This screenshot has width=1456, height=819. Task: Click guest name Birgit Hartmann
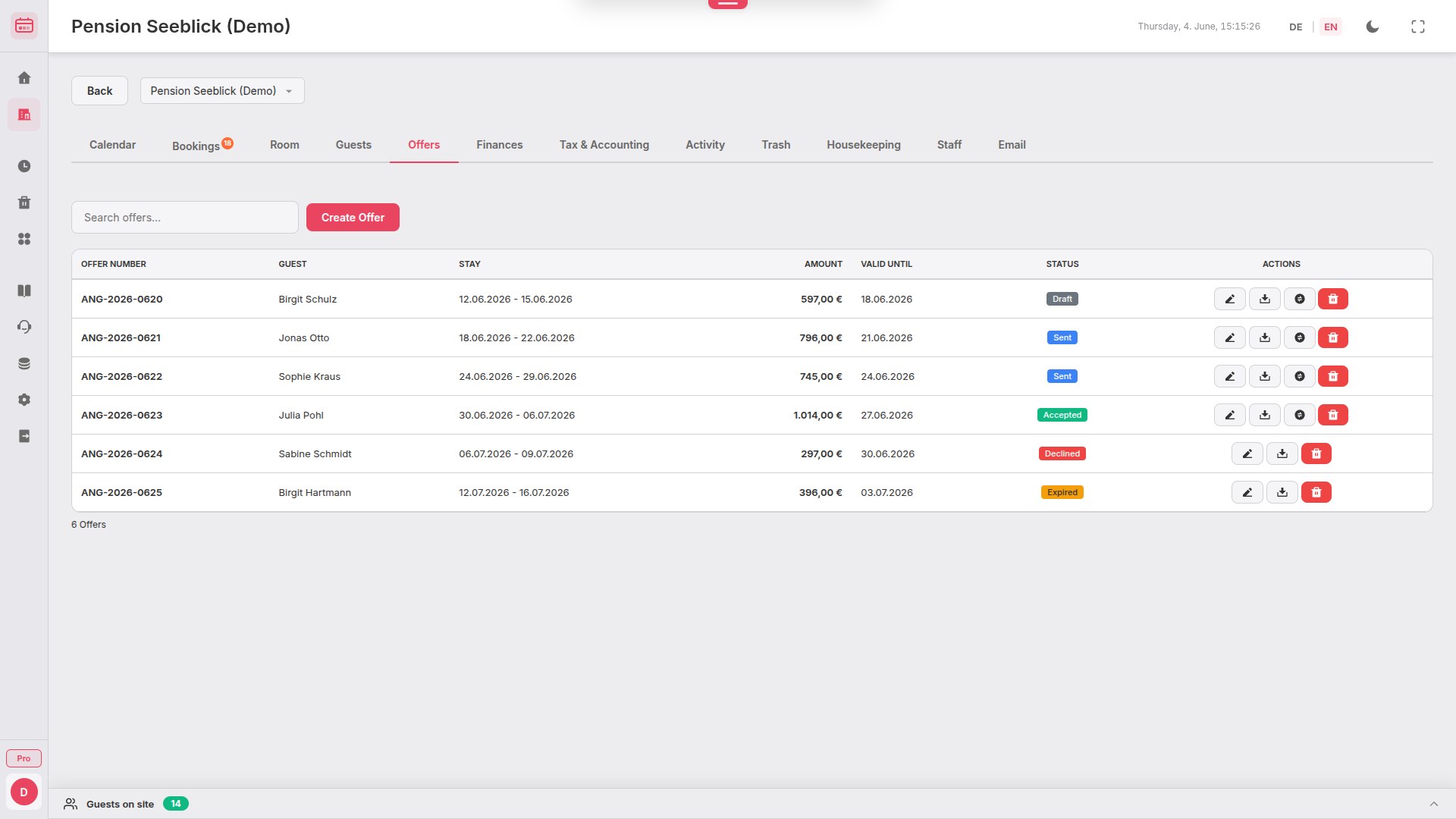click(315, 492)
